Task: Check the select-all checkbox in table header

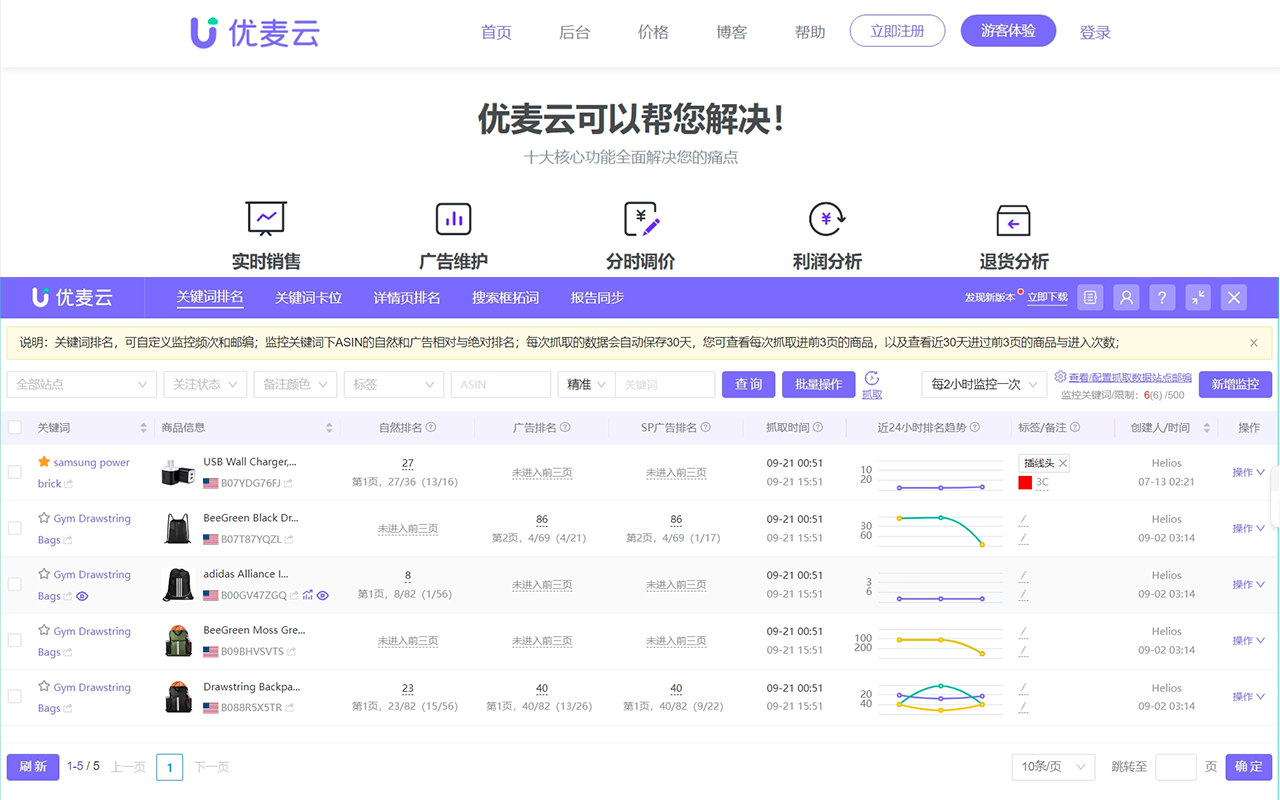Action: tap(14, 427)
